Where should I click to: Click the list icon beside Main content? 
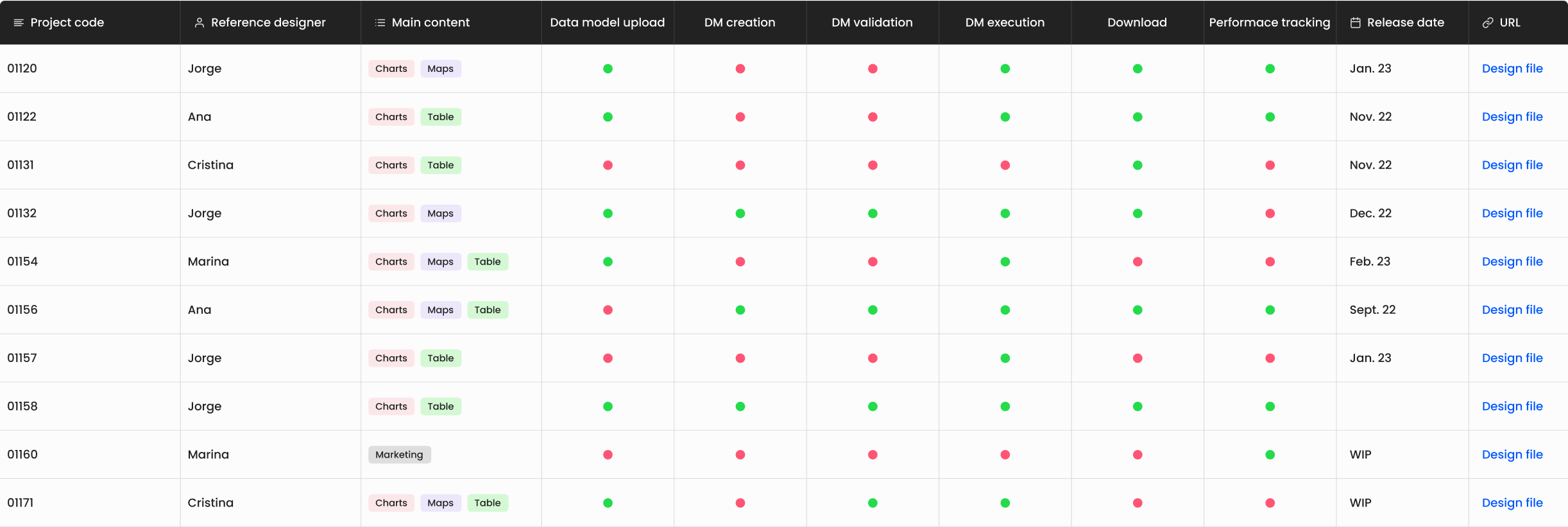pyautogui.click(x=380, y=22)
